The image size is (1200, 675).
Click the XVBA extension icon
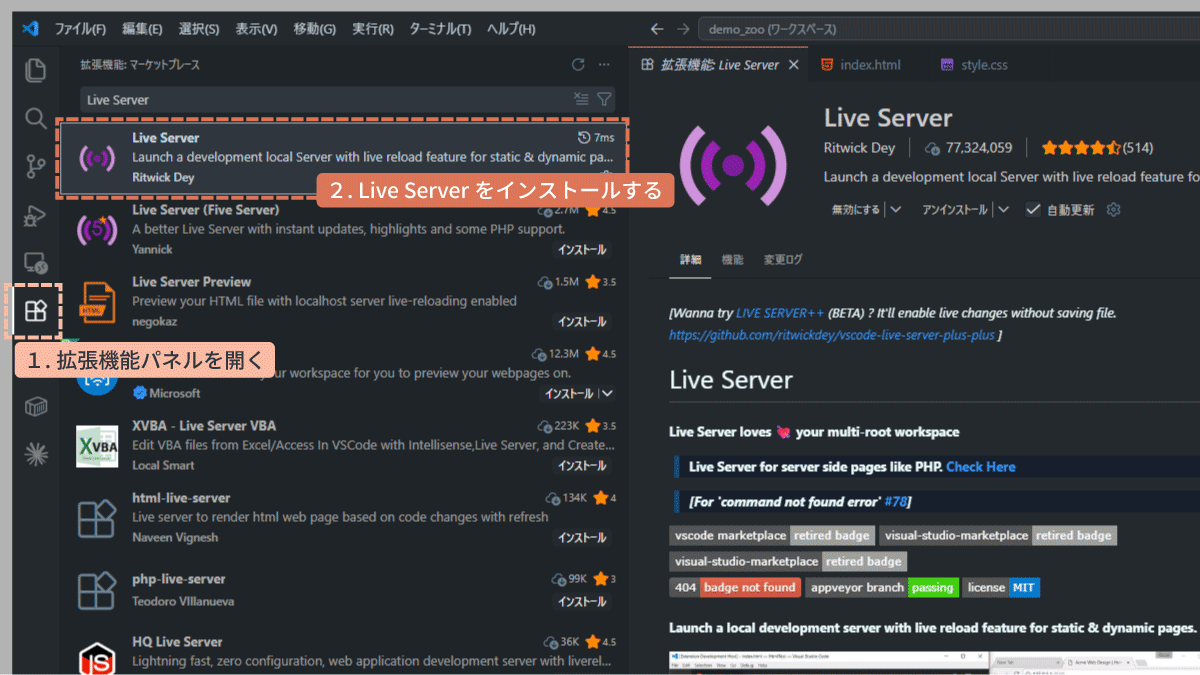96,445
